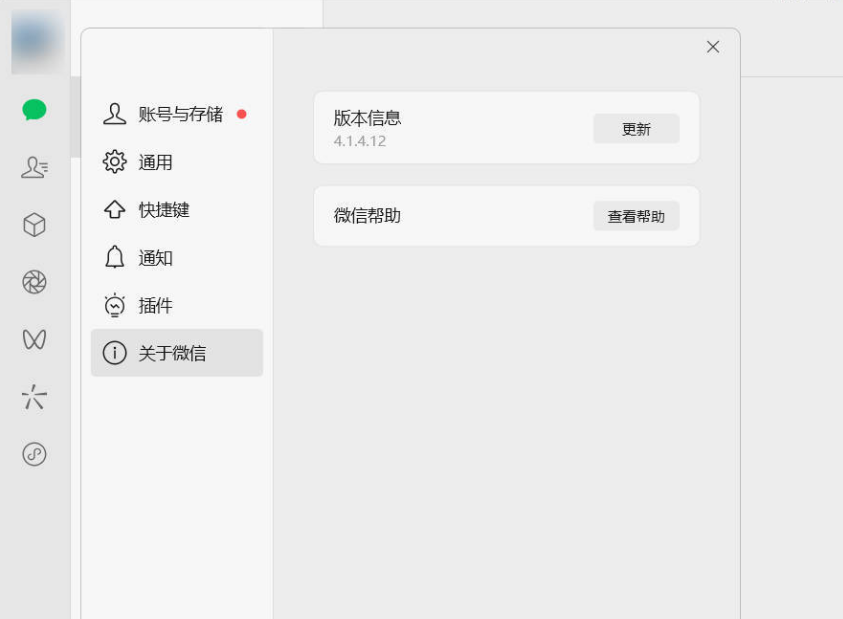Click the 更新 update button
Screen dimensions: 843x619
point(636,129)
